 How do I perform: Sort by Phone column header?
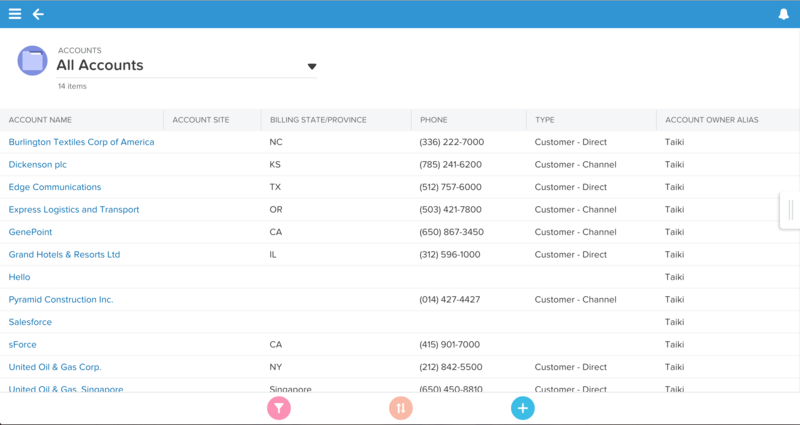[434, 120]
